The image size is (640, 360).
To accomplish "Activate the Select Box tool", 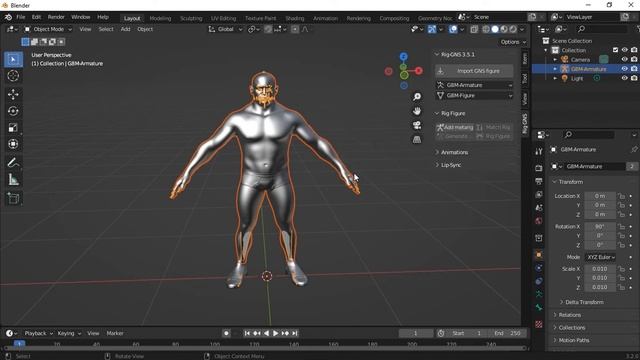I will (13, 60).
